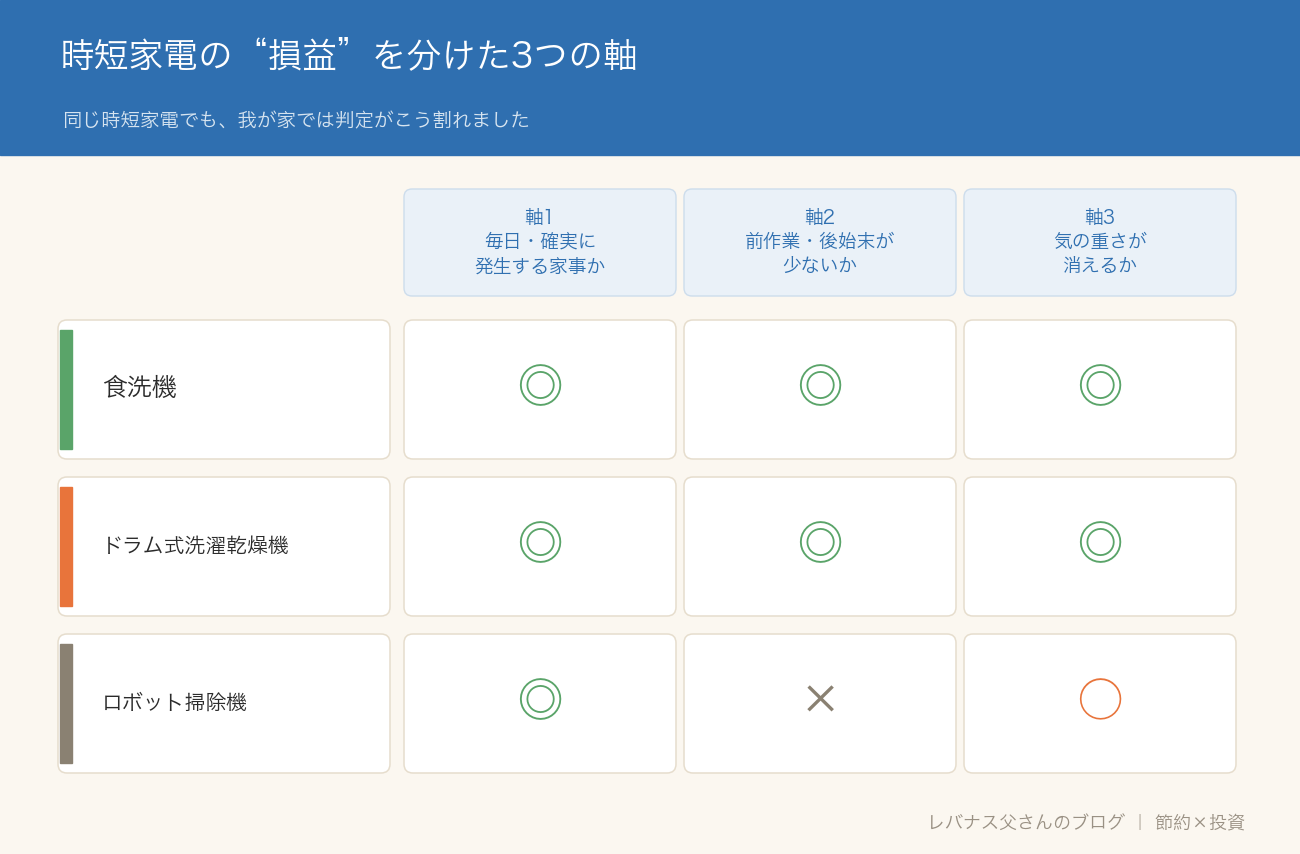Click orange single circle for ロボット掃除機
Image resolution: width=1300 pixels, height=854 pixels.
click(1100, 699)
